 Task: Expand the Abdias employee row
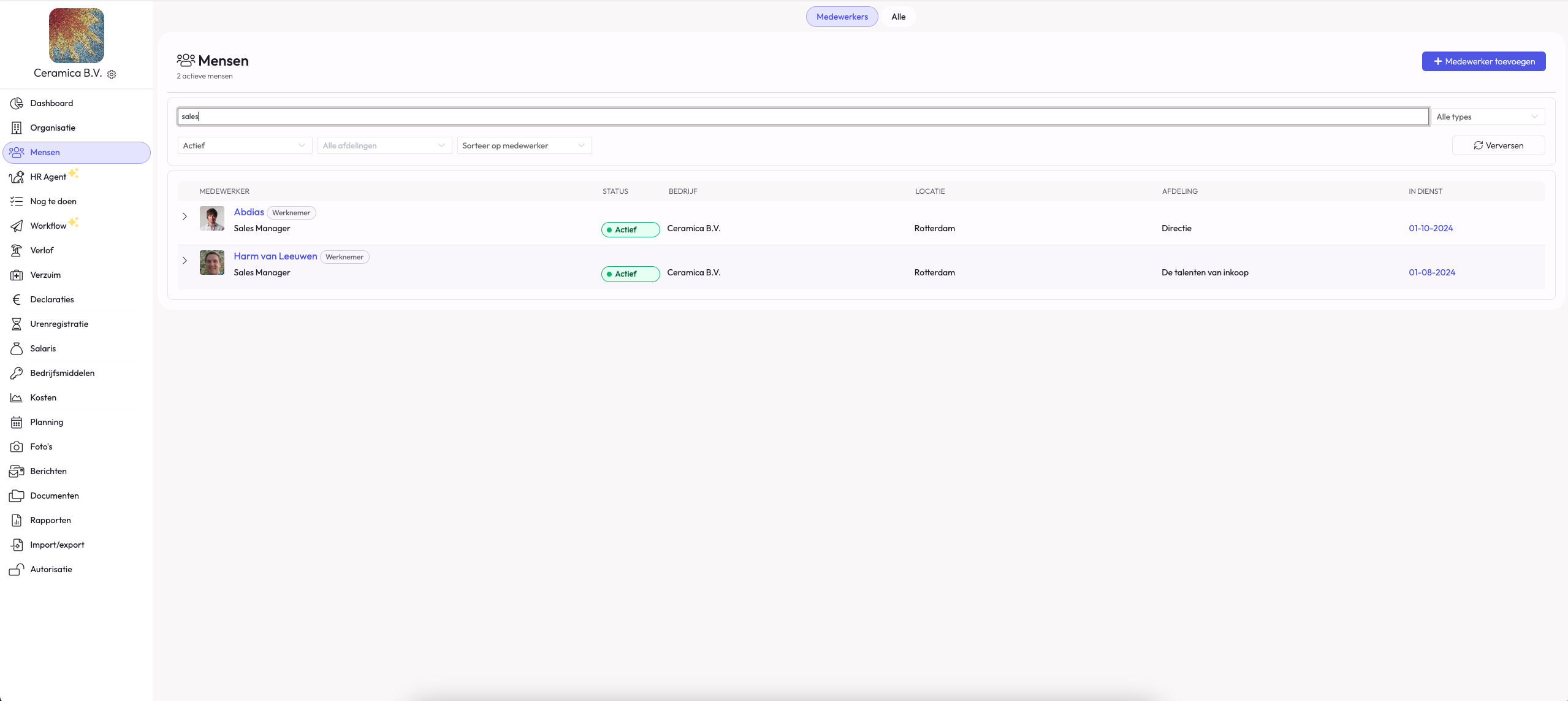click(185, 216)
